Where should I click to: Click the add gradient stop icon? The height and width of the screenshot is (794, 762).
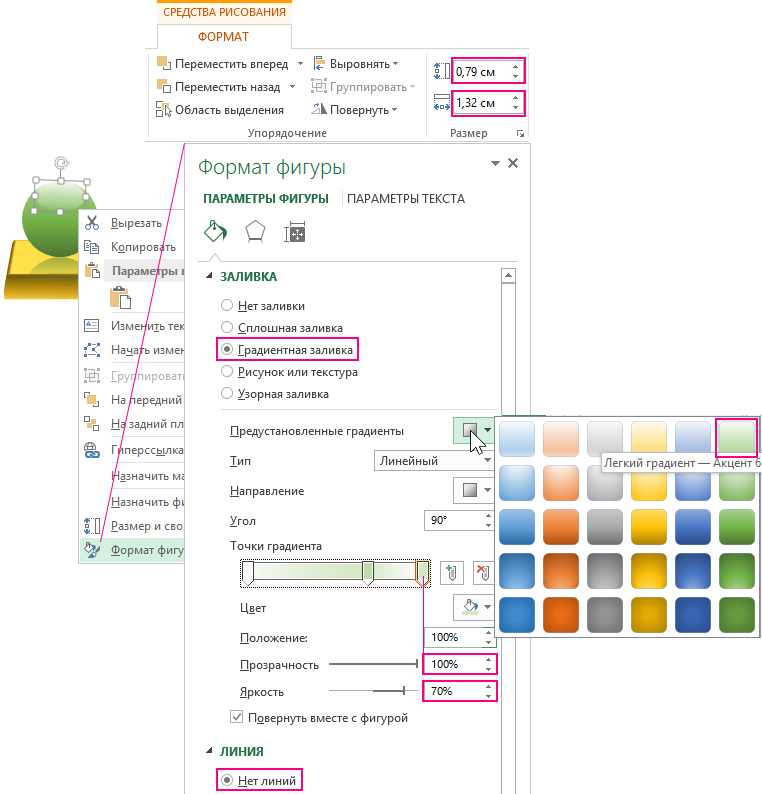452,573
